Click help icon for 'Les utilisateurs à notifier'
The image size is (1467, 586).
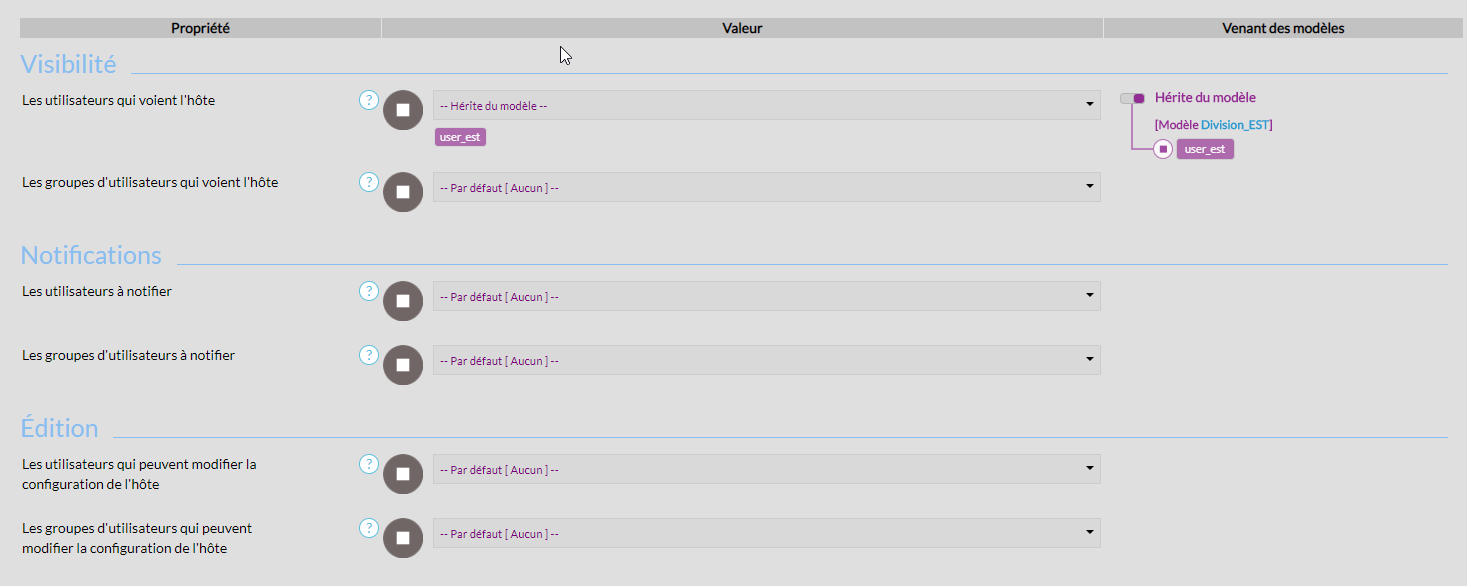coord(368,291)
